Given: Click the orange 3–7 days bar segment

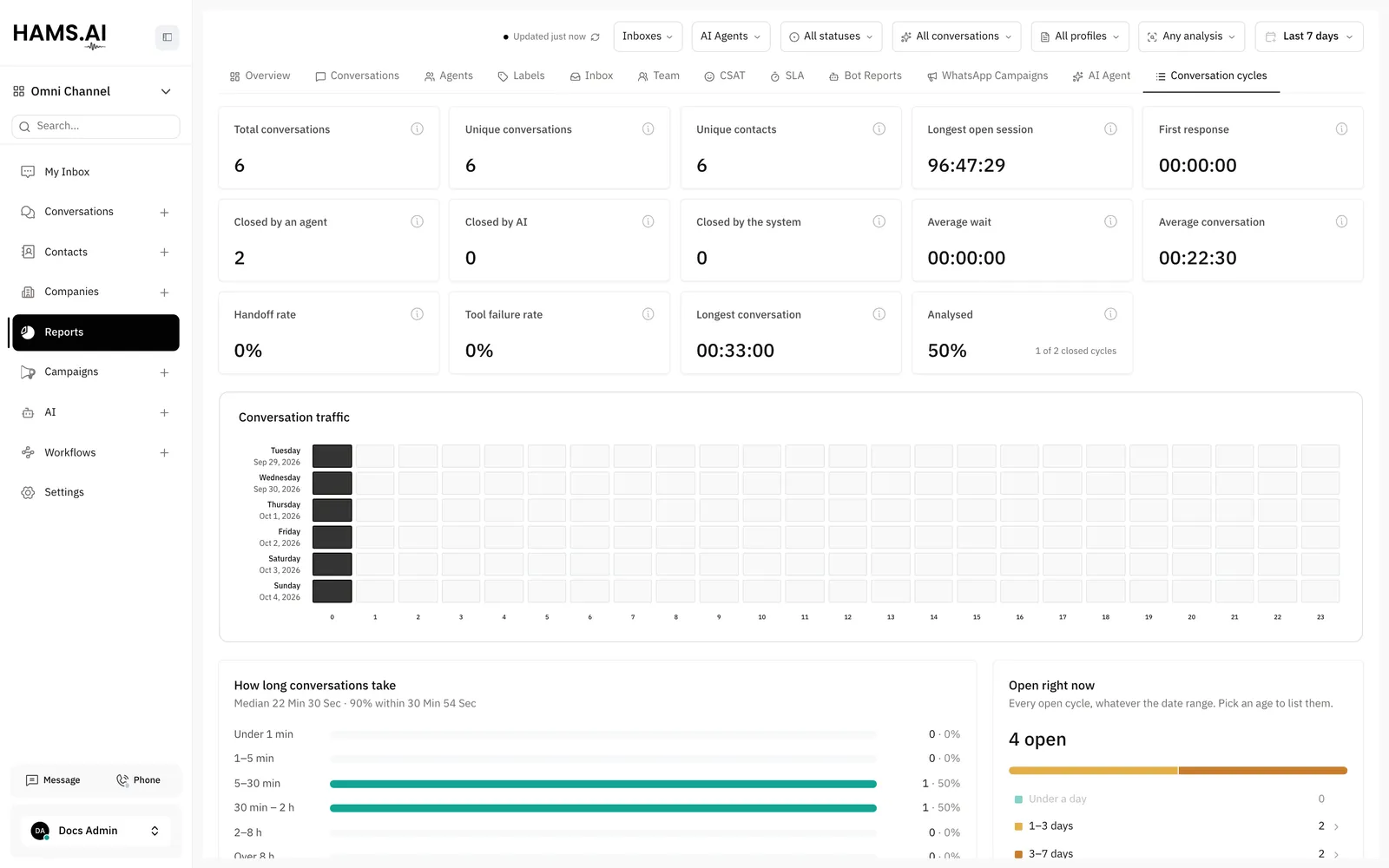Looking at the screenshot, I should coord(1262,771).
